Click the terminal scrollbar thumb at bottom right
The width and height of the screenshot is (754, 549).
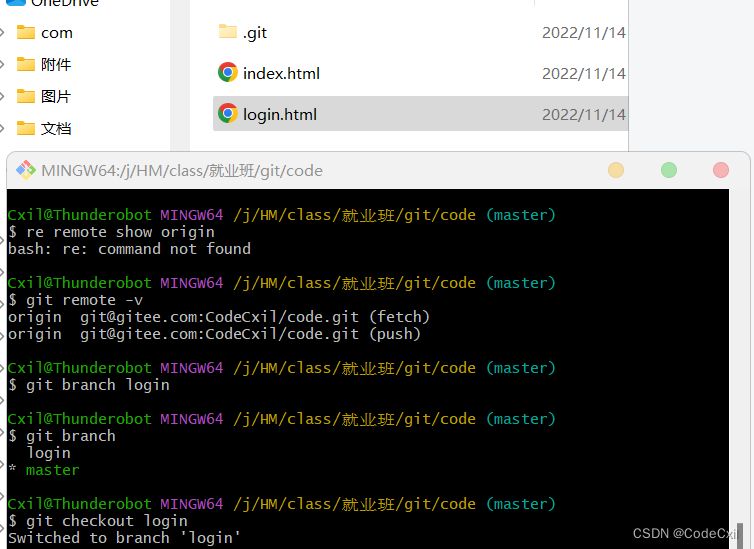coord(740,536)
